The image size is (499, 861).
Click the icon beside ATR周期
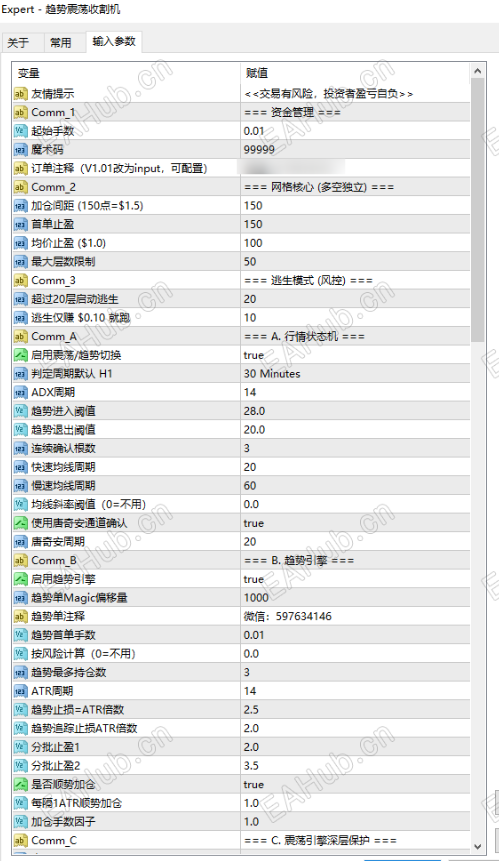tap(20, 691)
